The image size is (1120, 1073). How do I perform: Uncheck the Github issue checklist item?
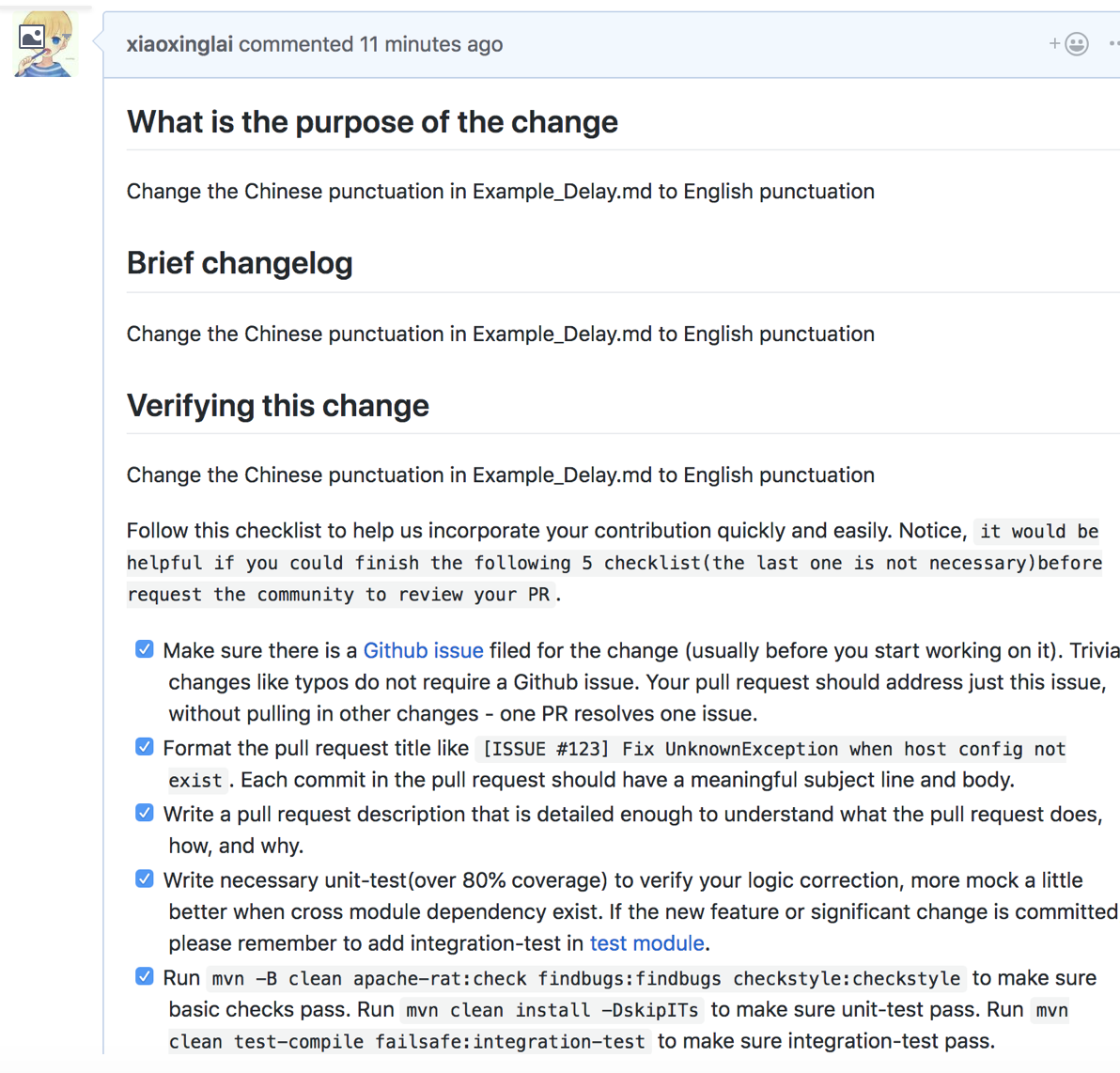144,648
